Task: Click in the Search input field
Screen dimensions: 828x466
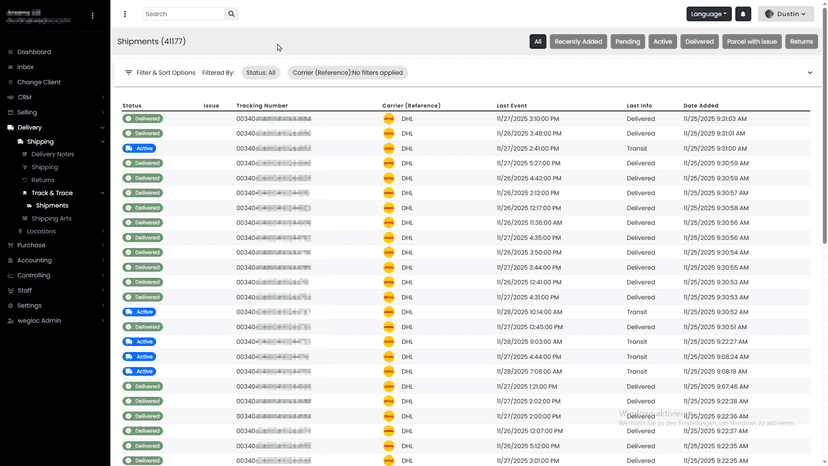Action: click(x=183, y=14)
